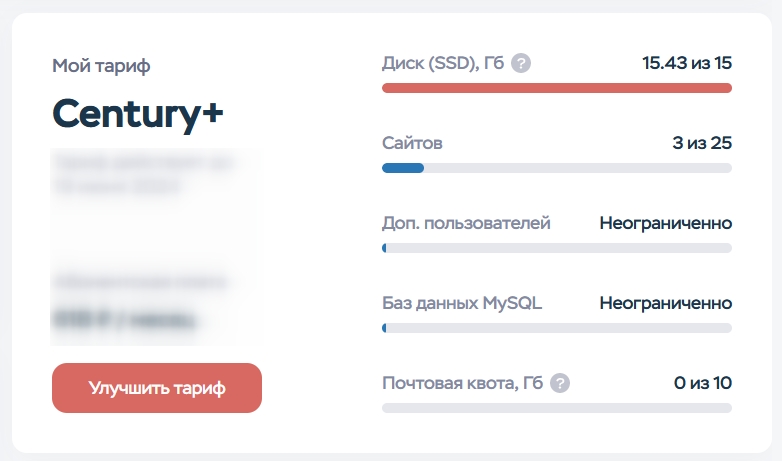Image resolution: width=782 pixels, height=461 pixels.
Task: Click the red SSD disk usage bar
Action: tap(557, 88)
